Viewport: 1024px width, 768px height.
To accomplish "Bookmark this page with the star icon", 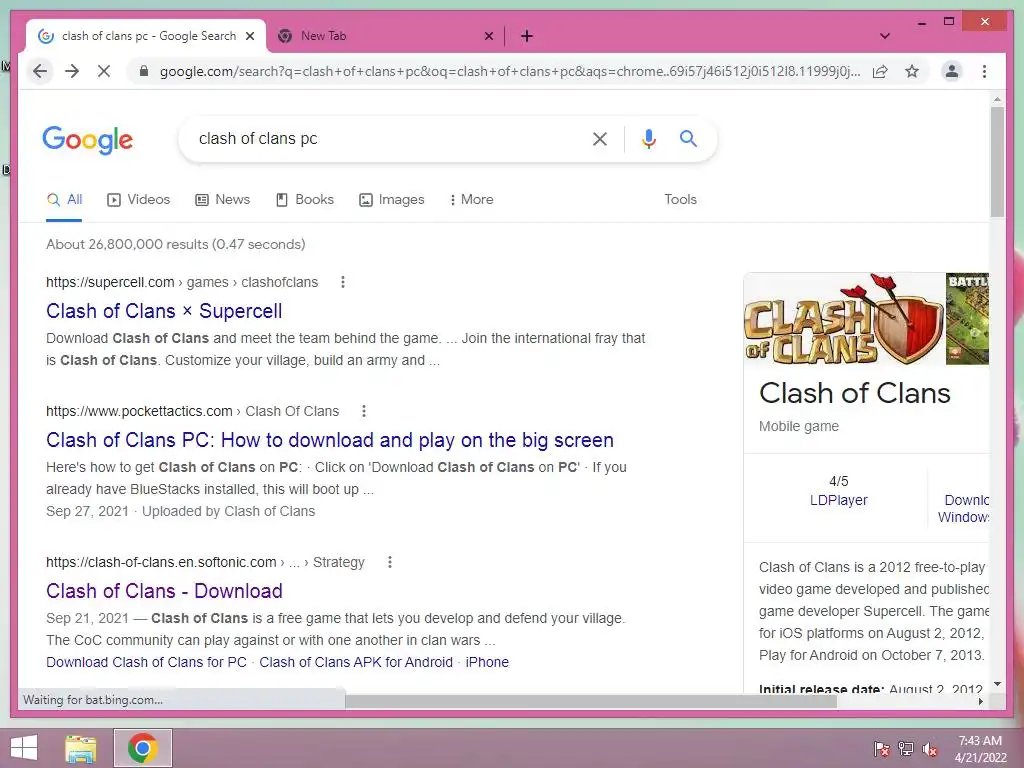I will pyautogui.click(x=912, y=71).
